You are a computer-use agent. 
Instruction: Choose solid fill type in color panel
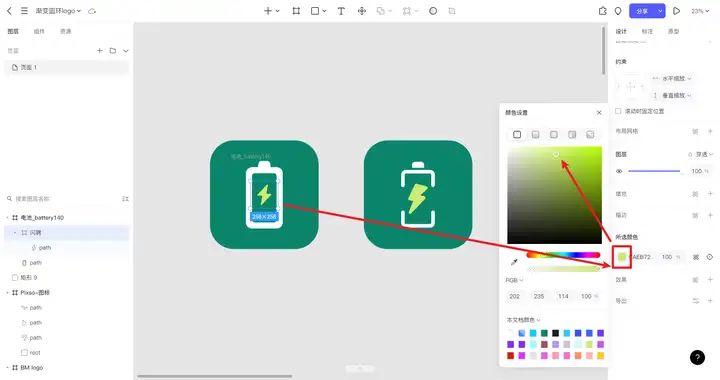(x=517, y=134)
